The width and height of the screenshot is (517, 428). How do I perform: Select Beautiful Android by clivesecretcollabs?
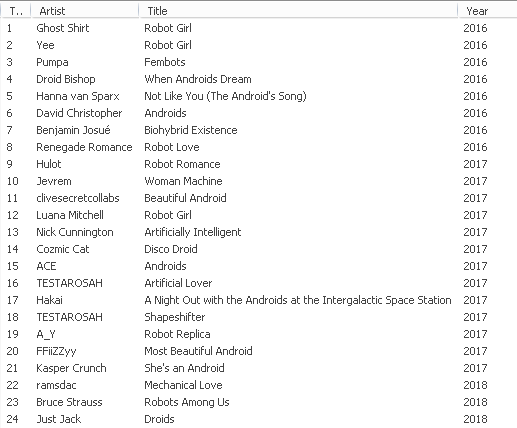(x=258, y=198)
